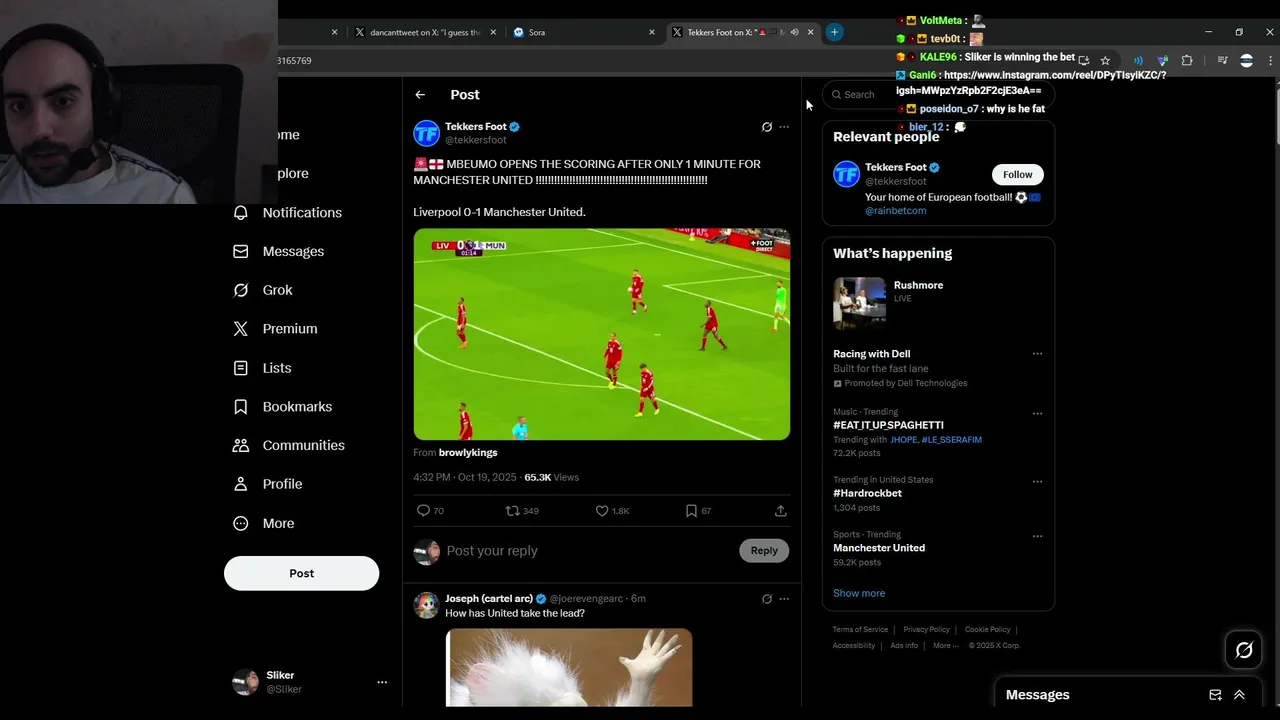Open Lists in the sidebar
Image resolution: width=1280 pixels, height=720 pixels.
[262, 368]
